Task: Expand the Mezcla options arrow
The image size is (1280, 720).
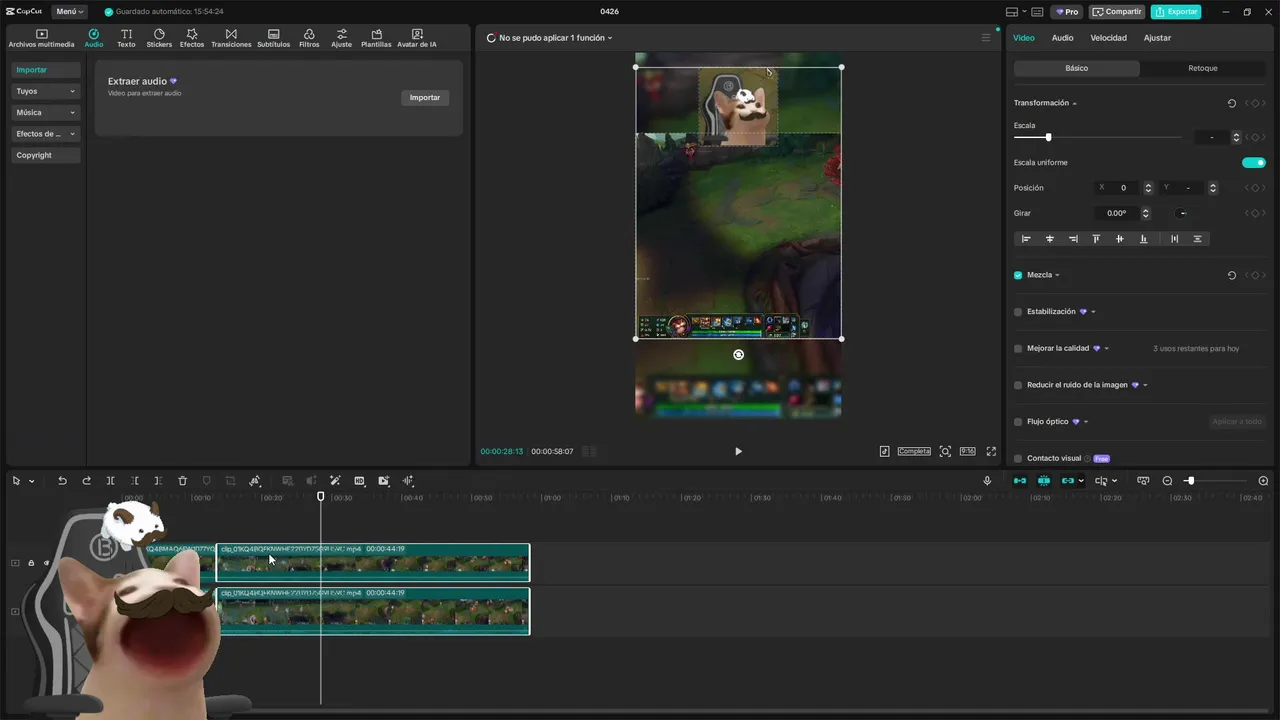Action: (x=1057, y=275)
